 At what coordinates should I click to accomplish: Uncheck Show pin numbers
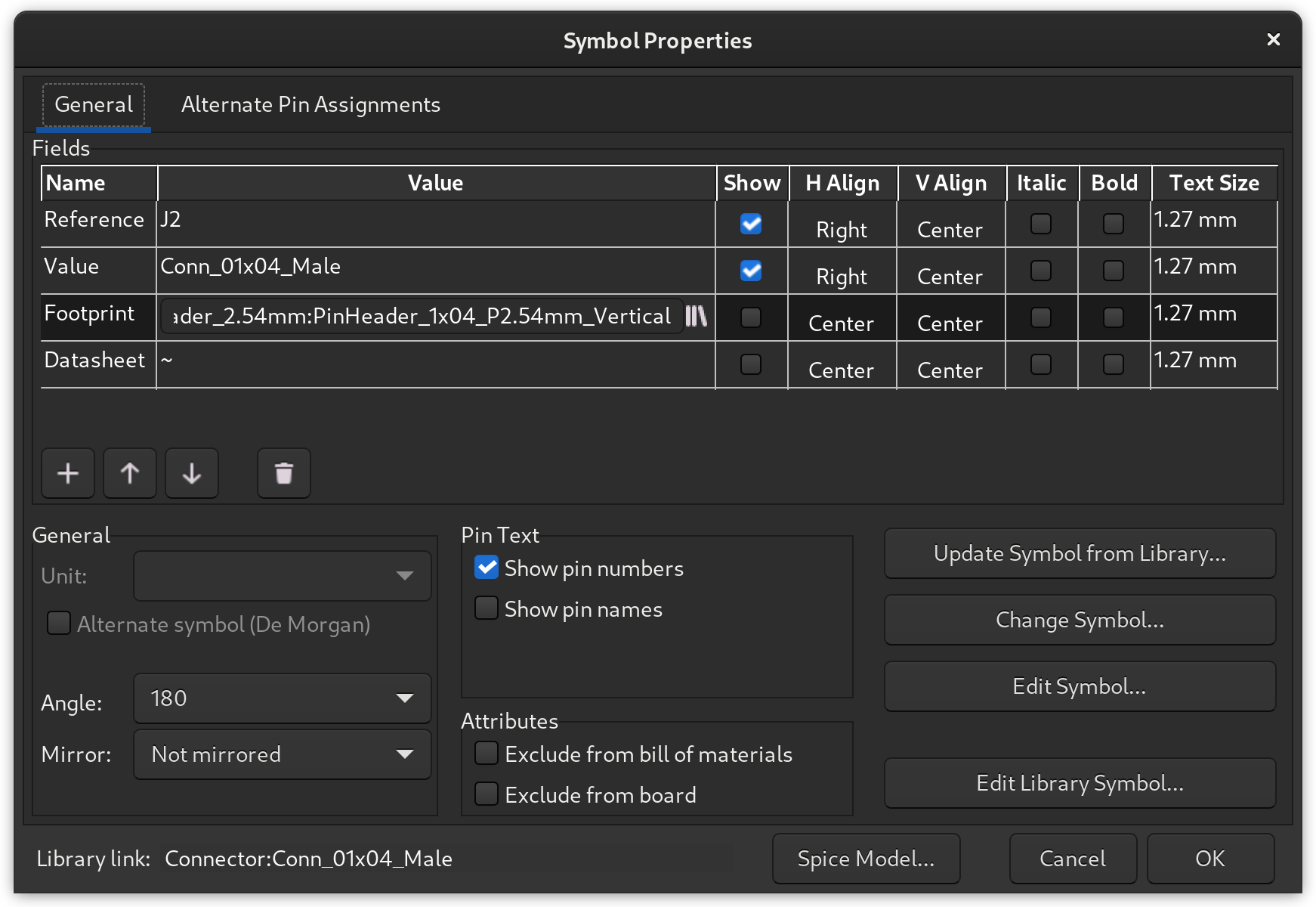(487, 568)
